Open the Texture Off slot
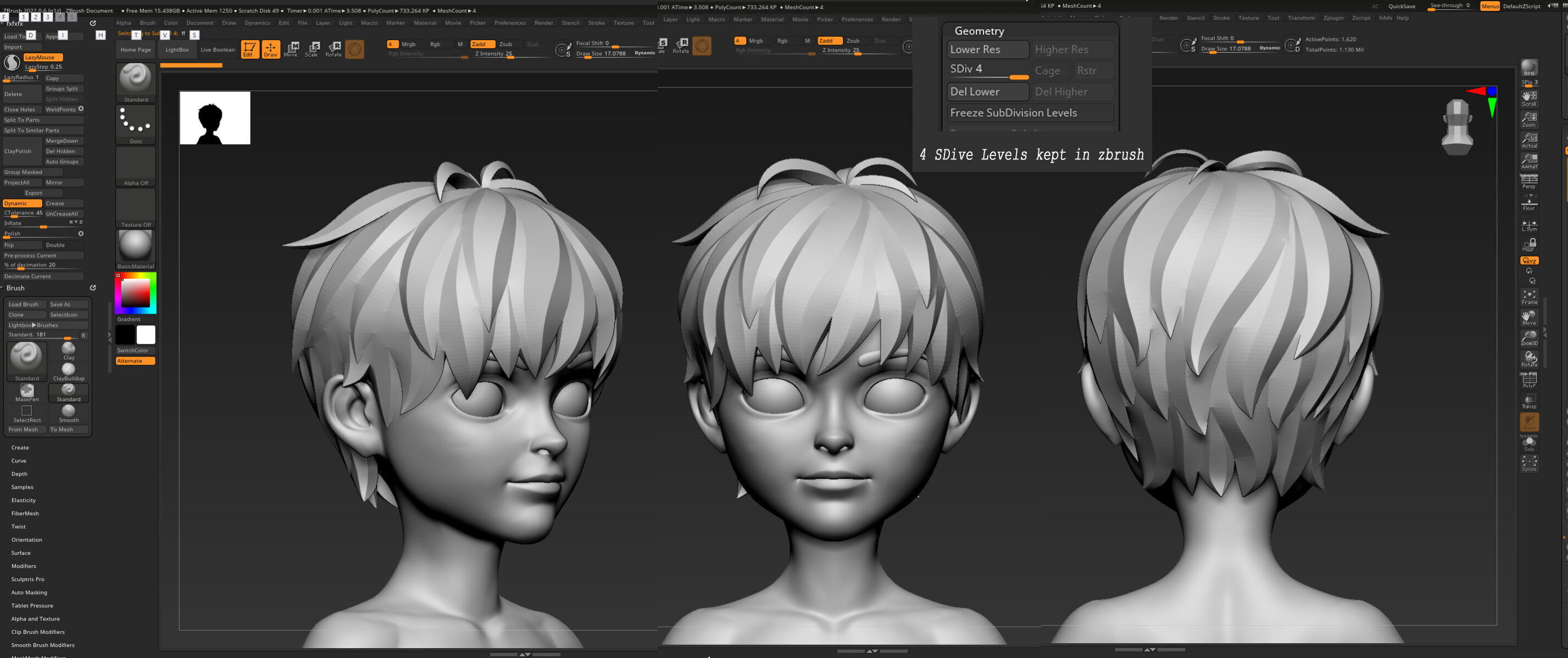This screenshot has width=1568, height=658. coord(136,208)
